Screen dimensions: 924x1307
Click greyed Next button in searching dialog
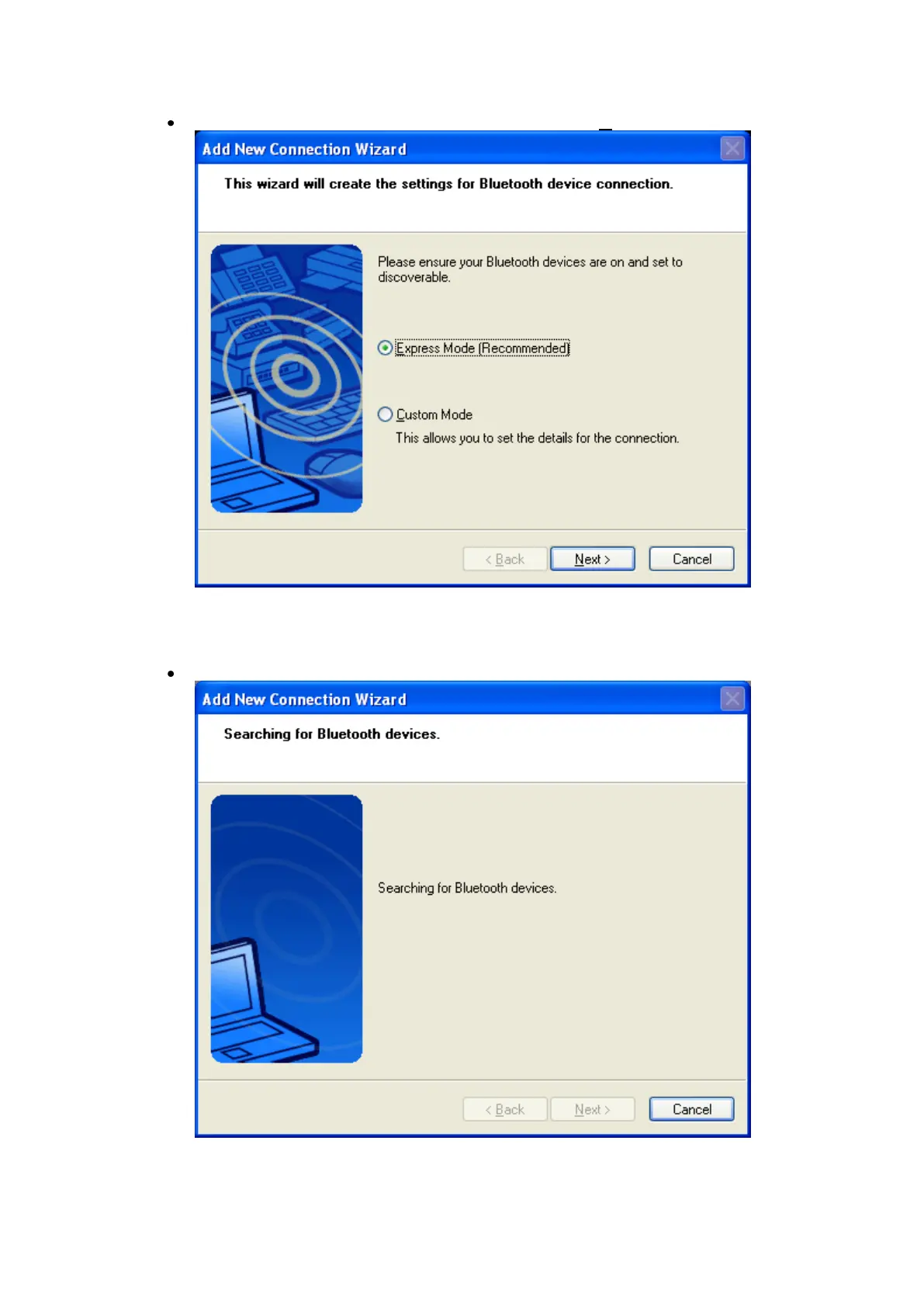593,1109
